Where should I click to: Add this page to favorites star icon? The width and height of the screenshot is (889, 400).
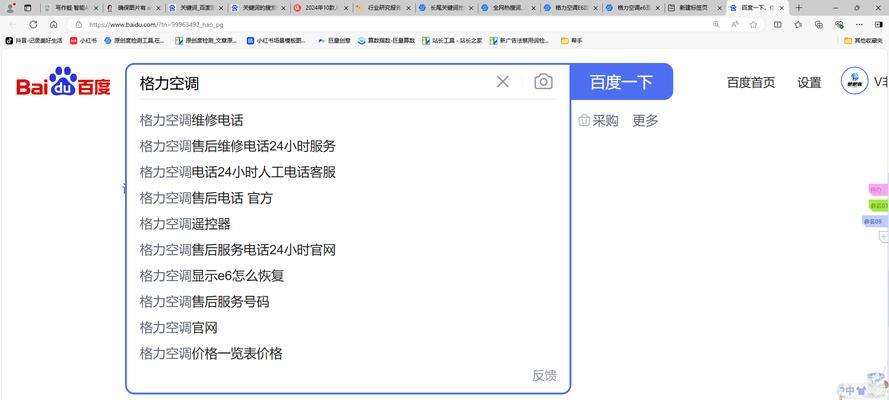pyautogui.click(x=753, y=24)
